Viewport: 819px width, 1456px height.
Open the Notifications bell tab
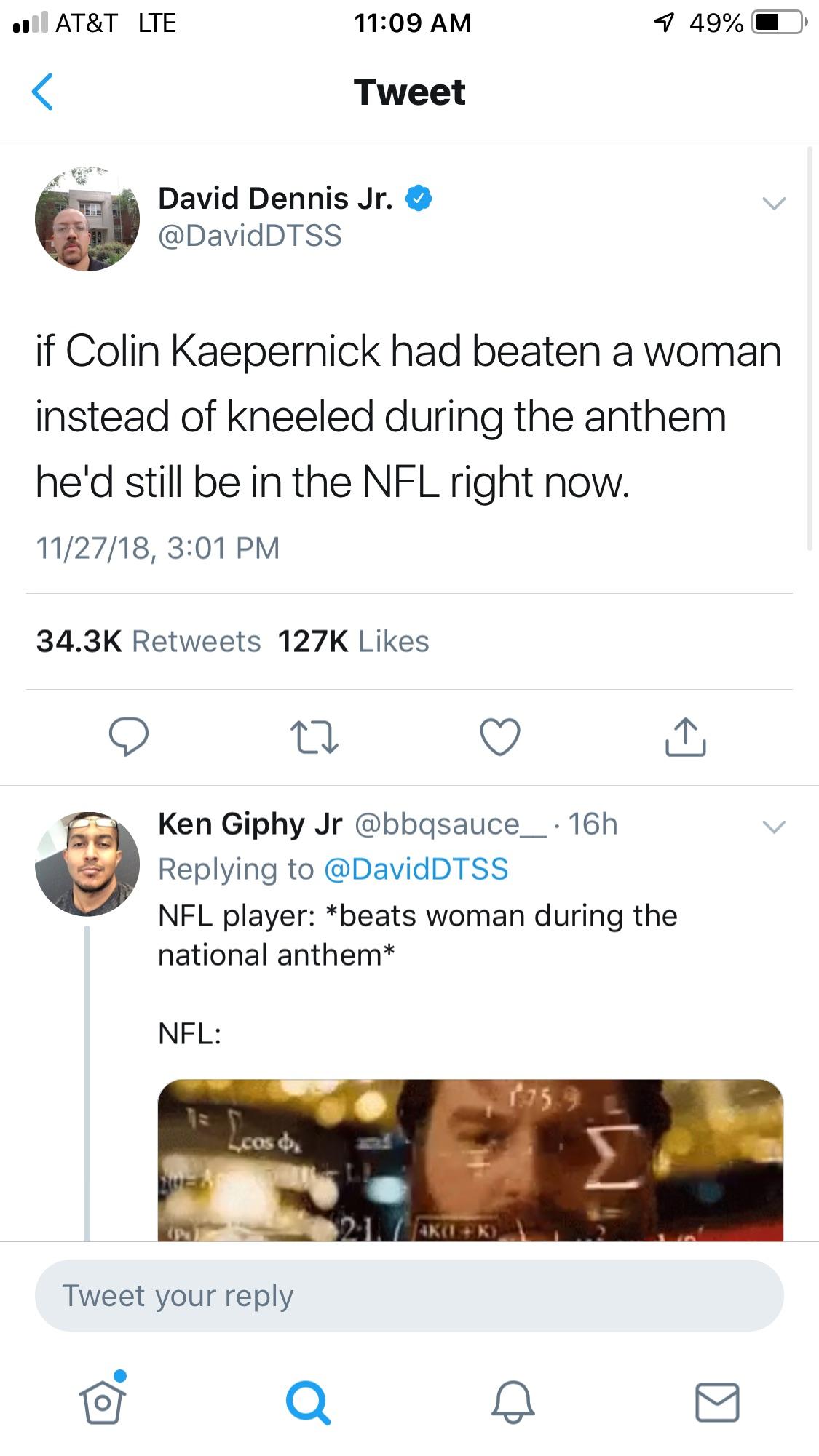[513, 1401]
